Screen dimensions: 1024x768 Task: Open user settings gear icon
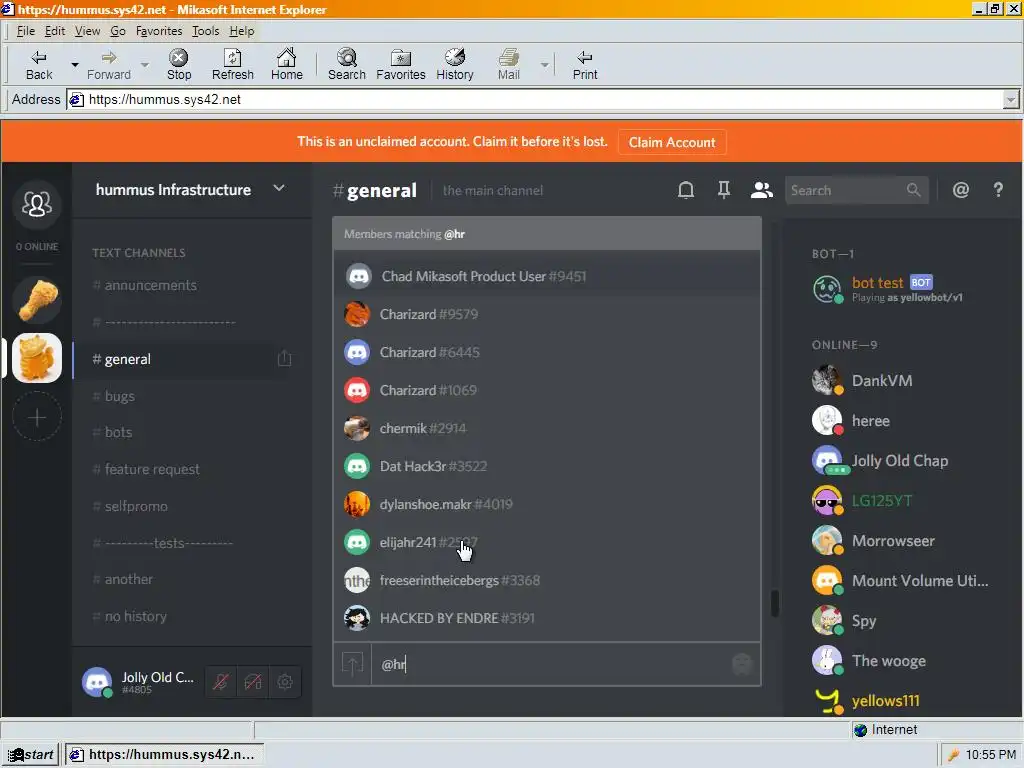[x=285, y=682]
